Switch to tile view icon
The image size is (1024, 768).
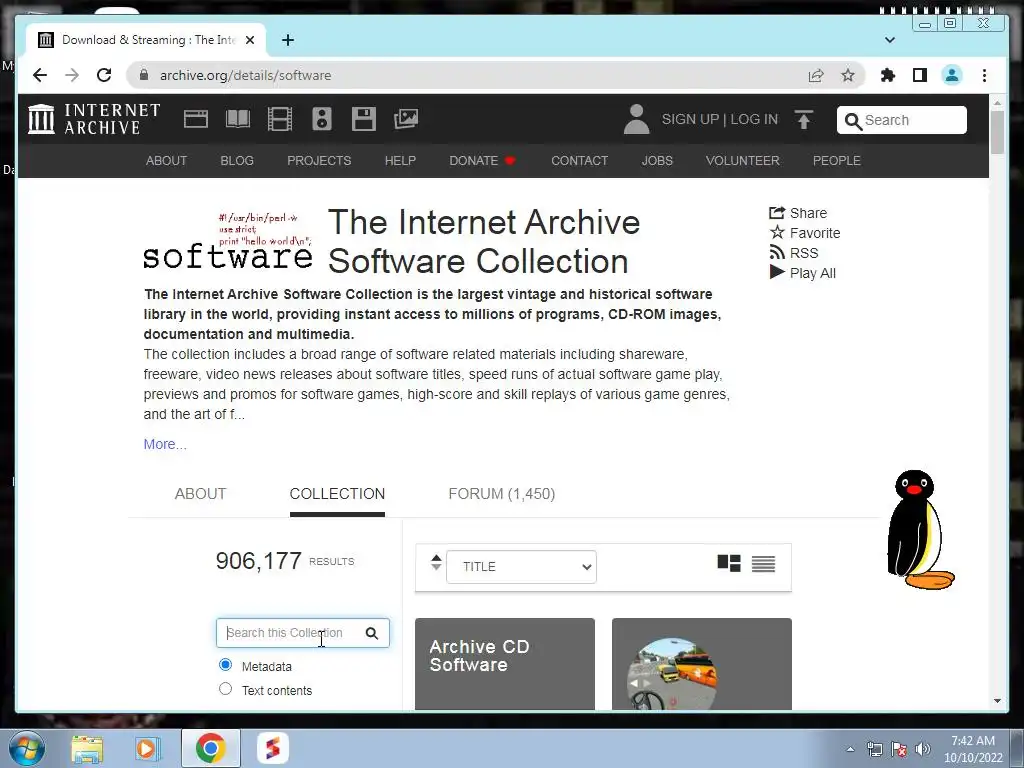[729, 563]
